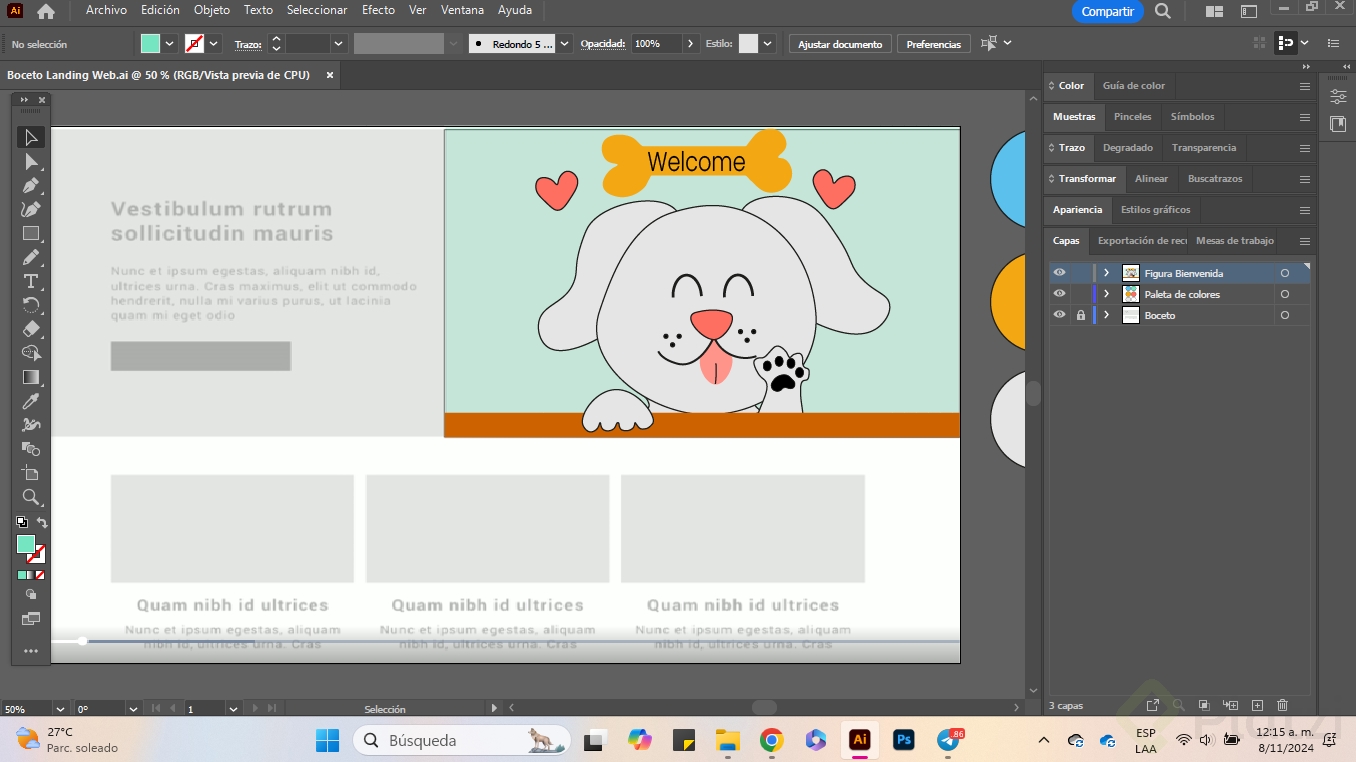Switch to the Mesas de trabajo tab
The width and height of the screenshot is (1356, 762).
tap(1234, 241)
